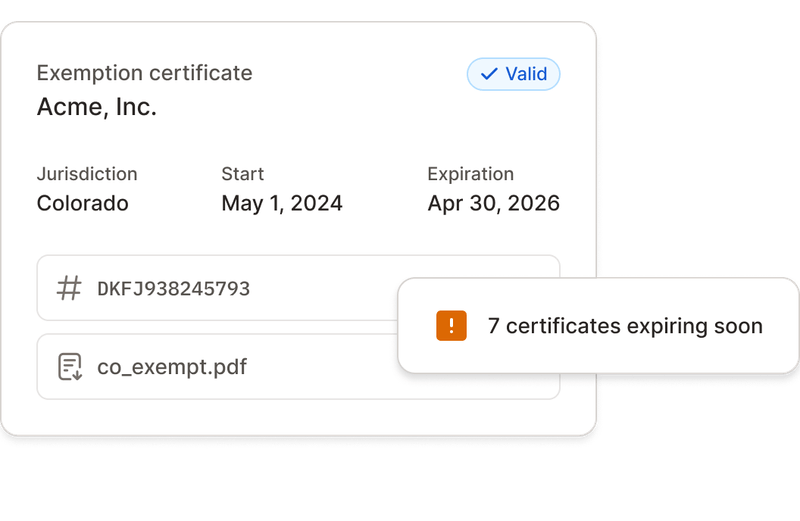Click the Expiration label
Viewport: 800px width, 521px height.
coord(470,174)
